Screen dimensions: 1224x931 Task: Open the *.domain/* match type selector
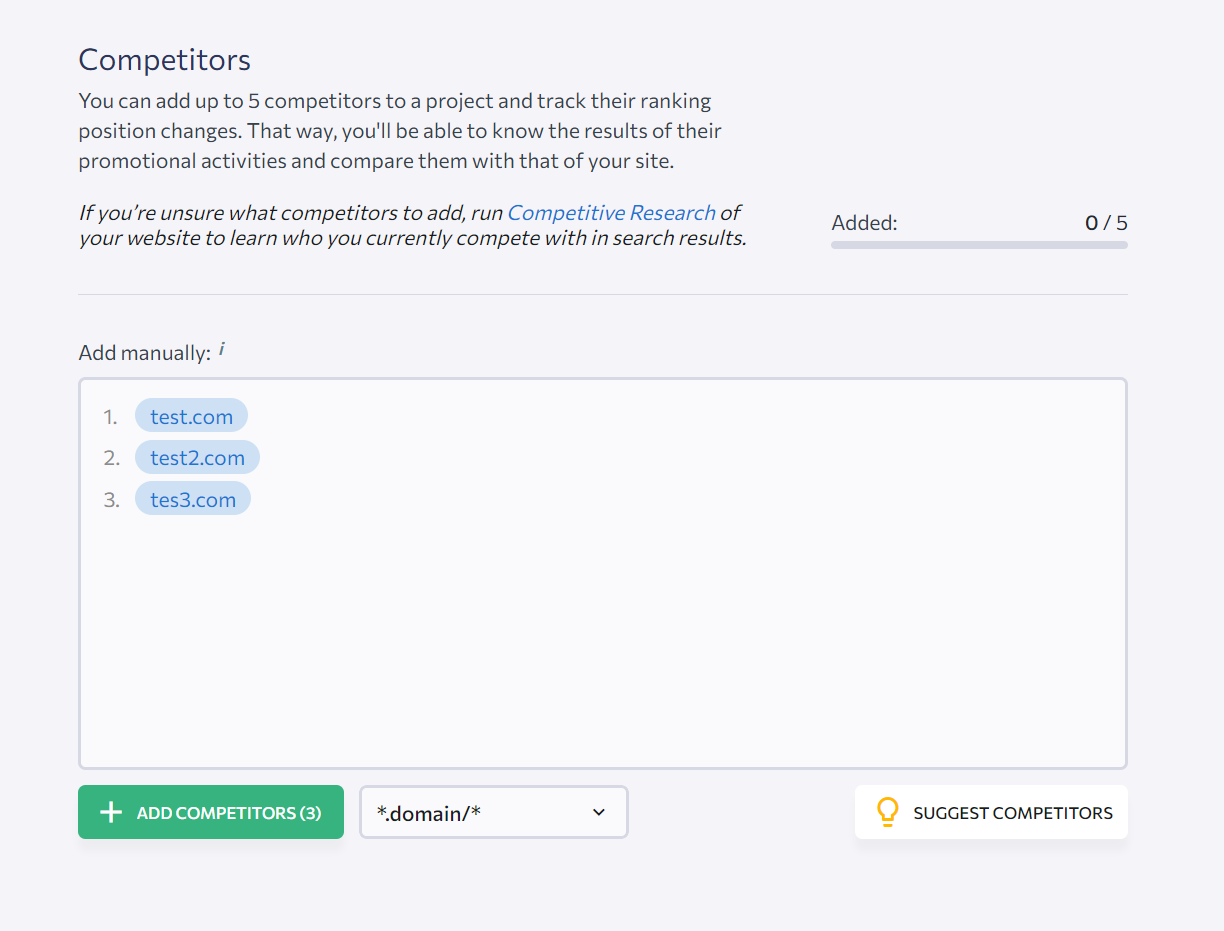[470, 812]
